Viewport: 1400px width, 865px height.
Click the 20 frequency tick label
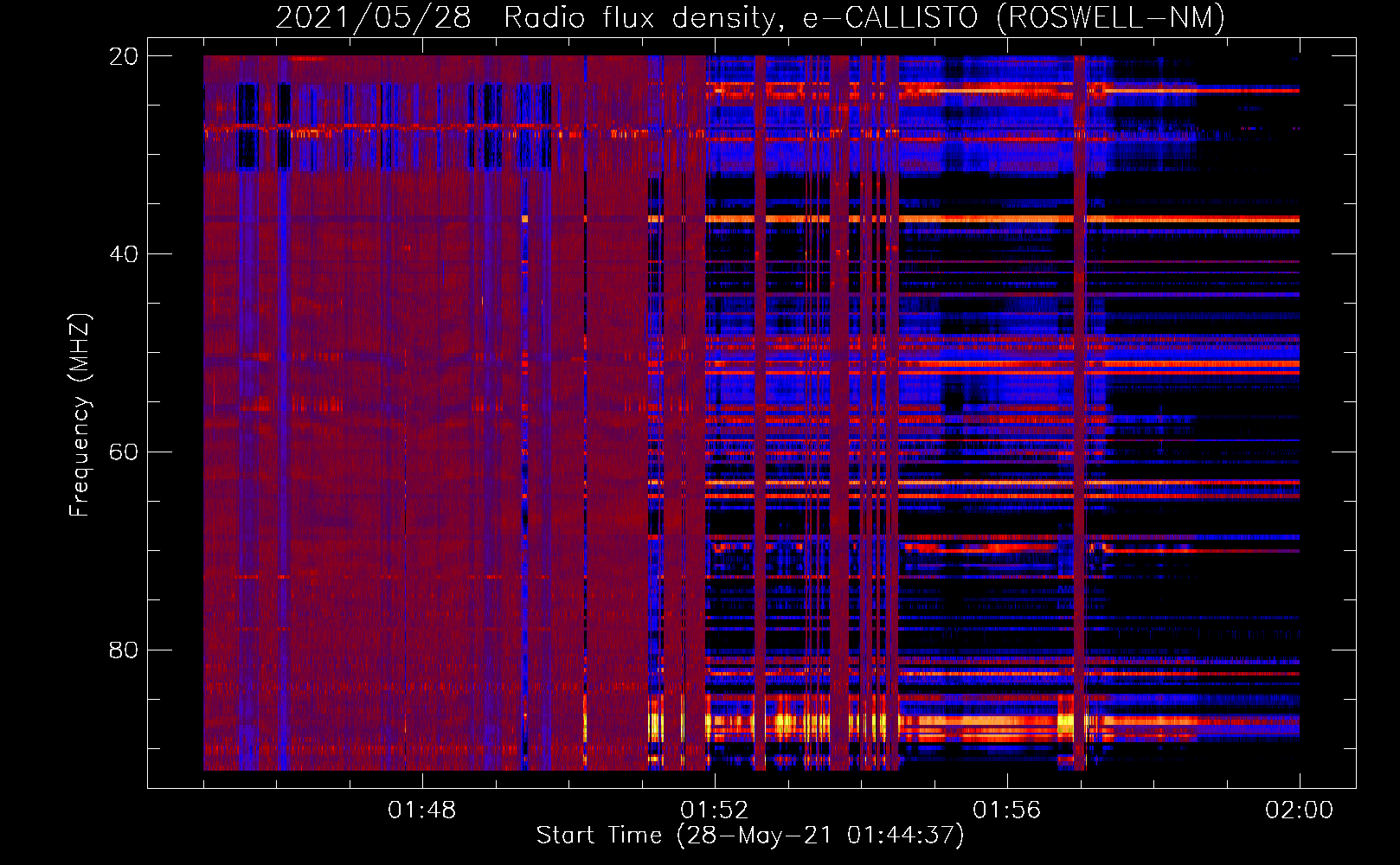tap(124, 56)
